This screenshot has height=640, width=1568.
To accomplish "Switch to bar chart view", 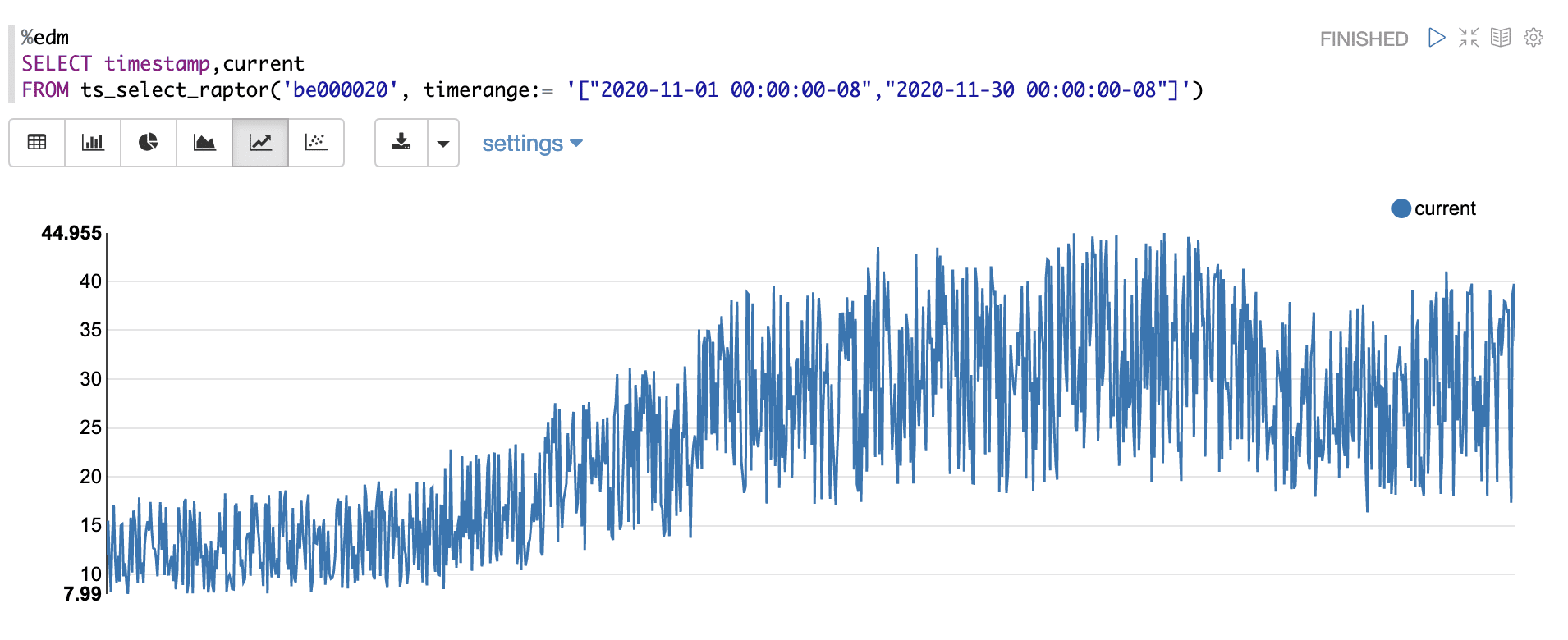I will 93,143.
